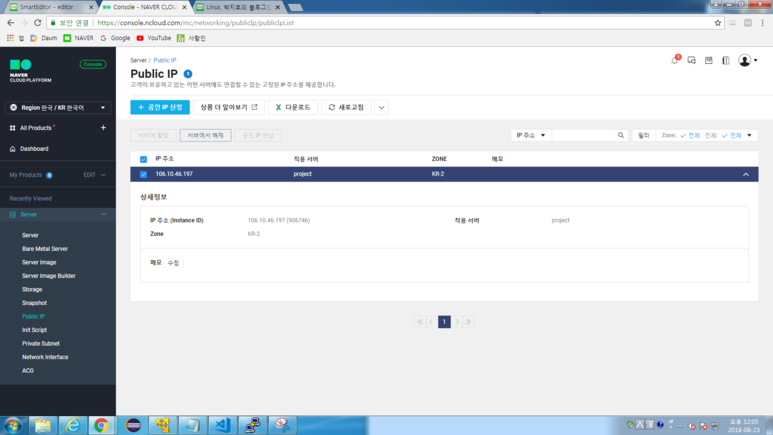Reload the page with browser refresh icon

point(37,23)
